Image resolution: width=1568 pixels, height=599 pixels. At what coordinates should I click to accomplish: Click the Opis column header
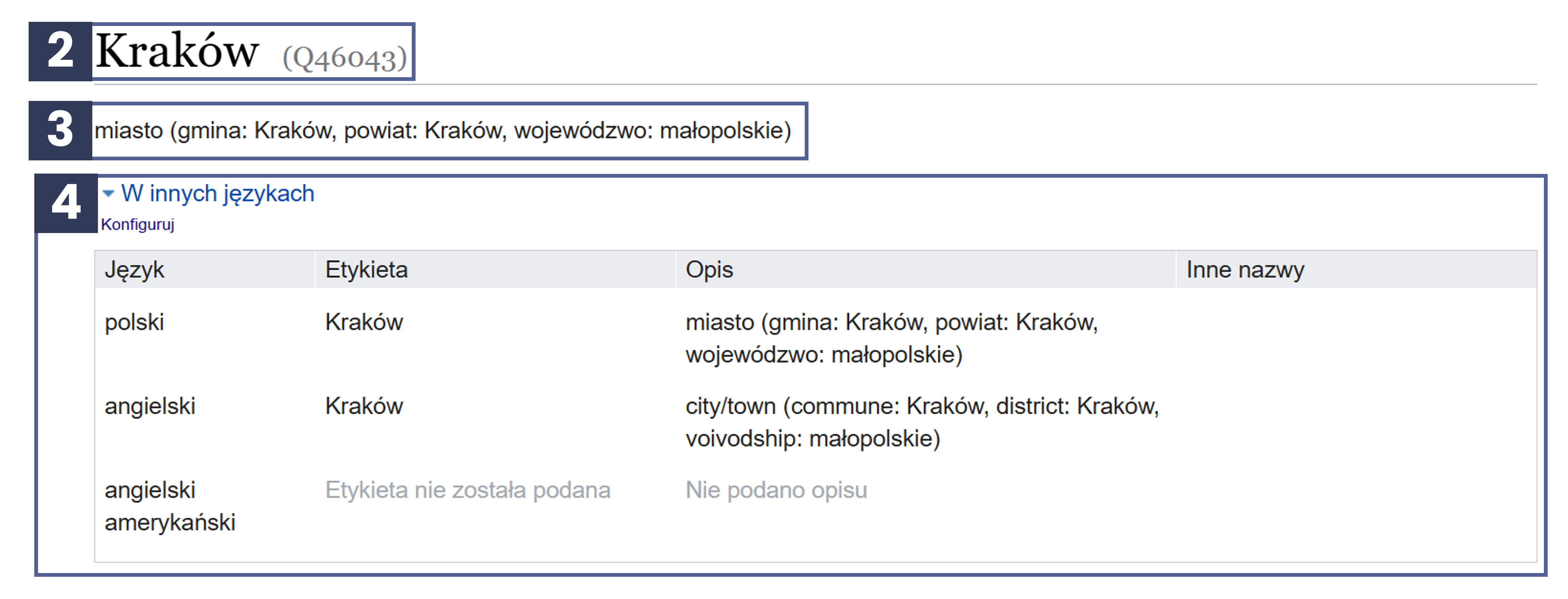pos(709,270)
